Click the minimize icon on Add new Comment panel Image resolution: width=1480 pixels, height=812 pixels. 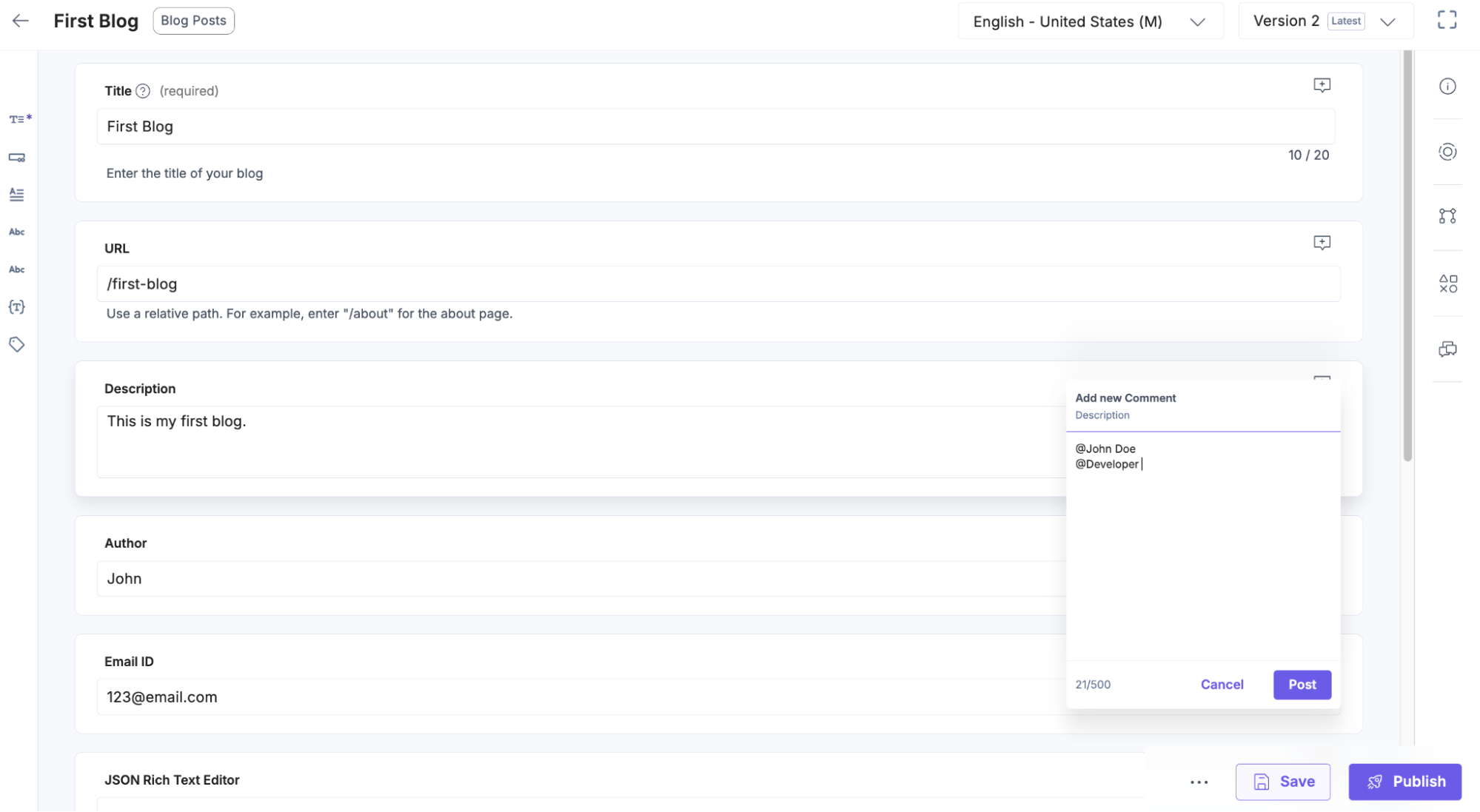[x=1322, y=378]
